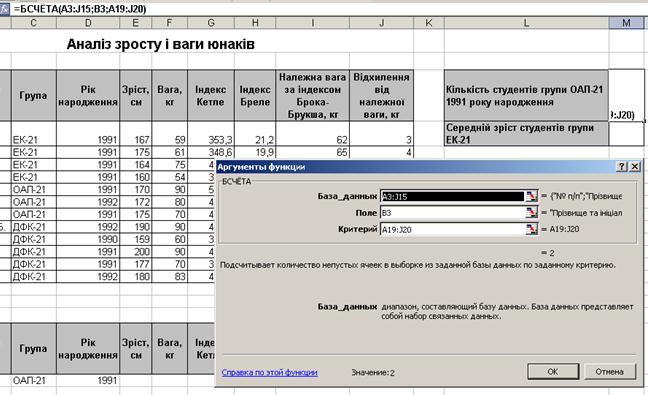Click 'Вага, кг' header in lower criteria table
This screenshot has height=395, width=648.
(169, 349)
